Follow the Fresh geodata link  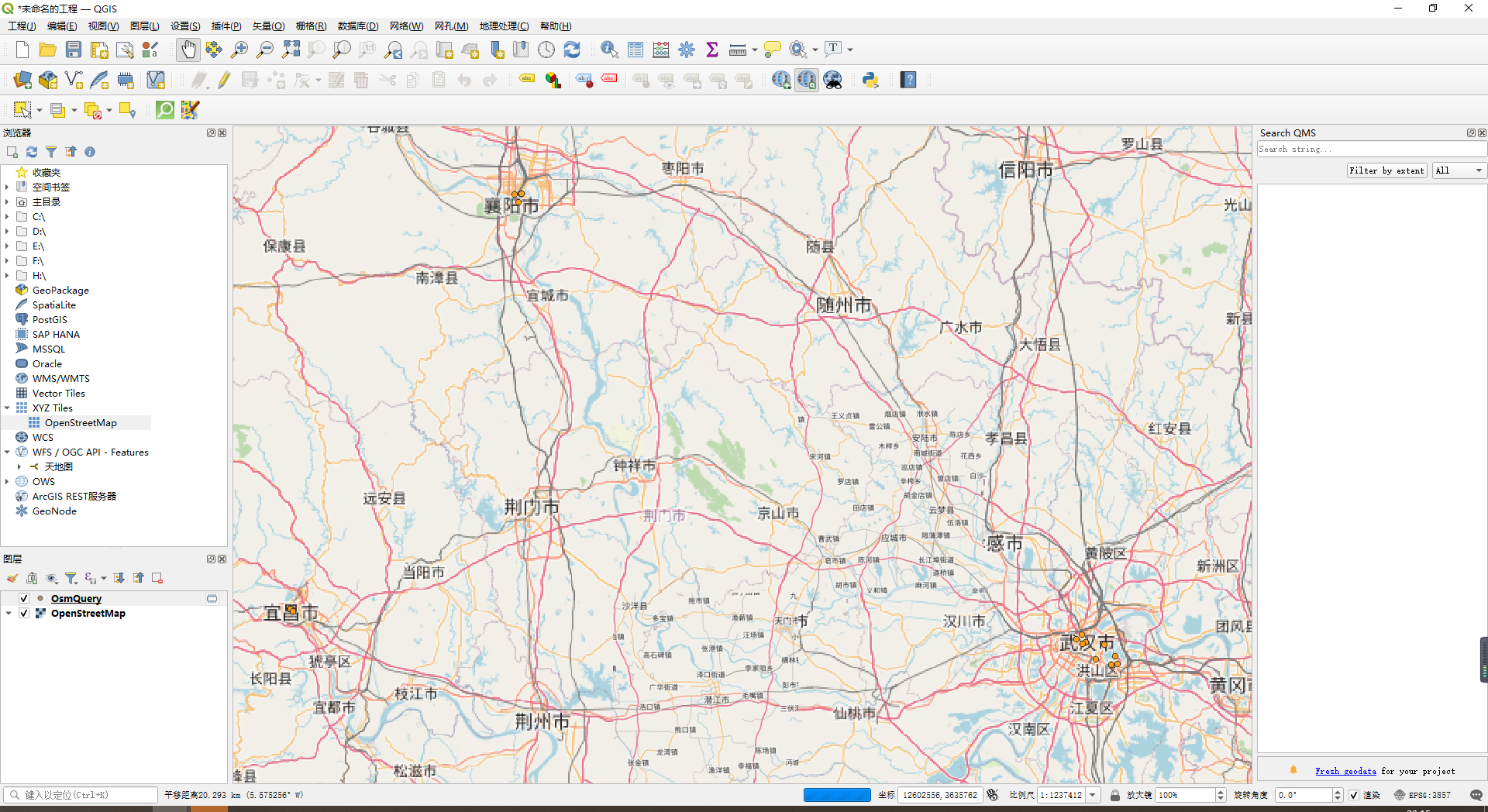1345,771
